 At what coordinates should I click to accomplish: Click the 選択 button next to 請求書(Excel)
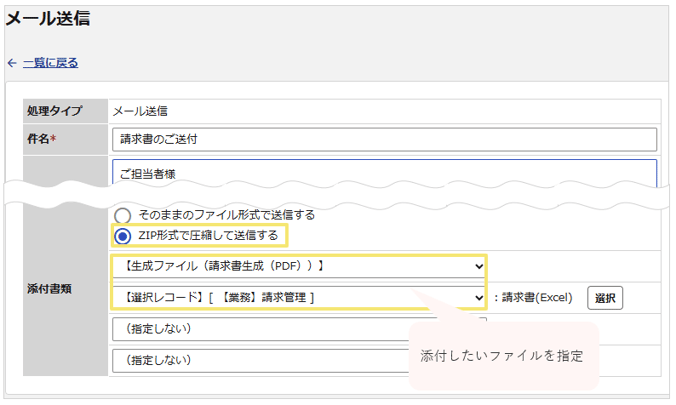[x=605, y=298]
